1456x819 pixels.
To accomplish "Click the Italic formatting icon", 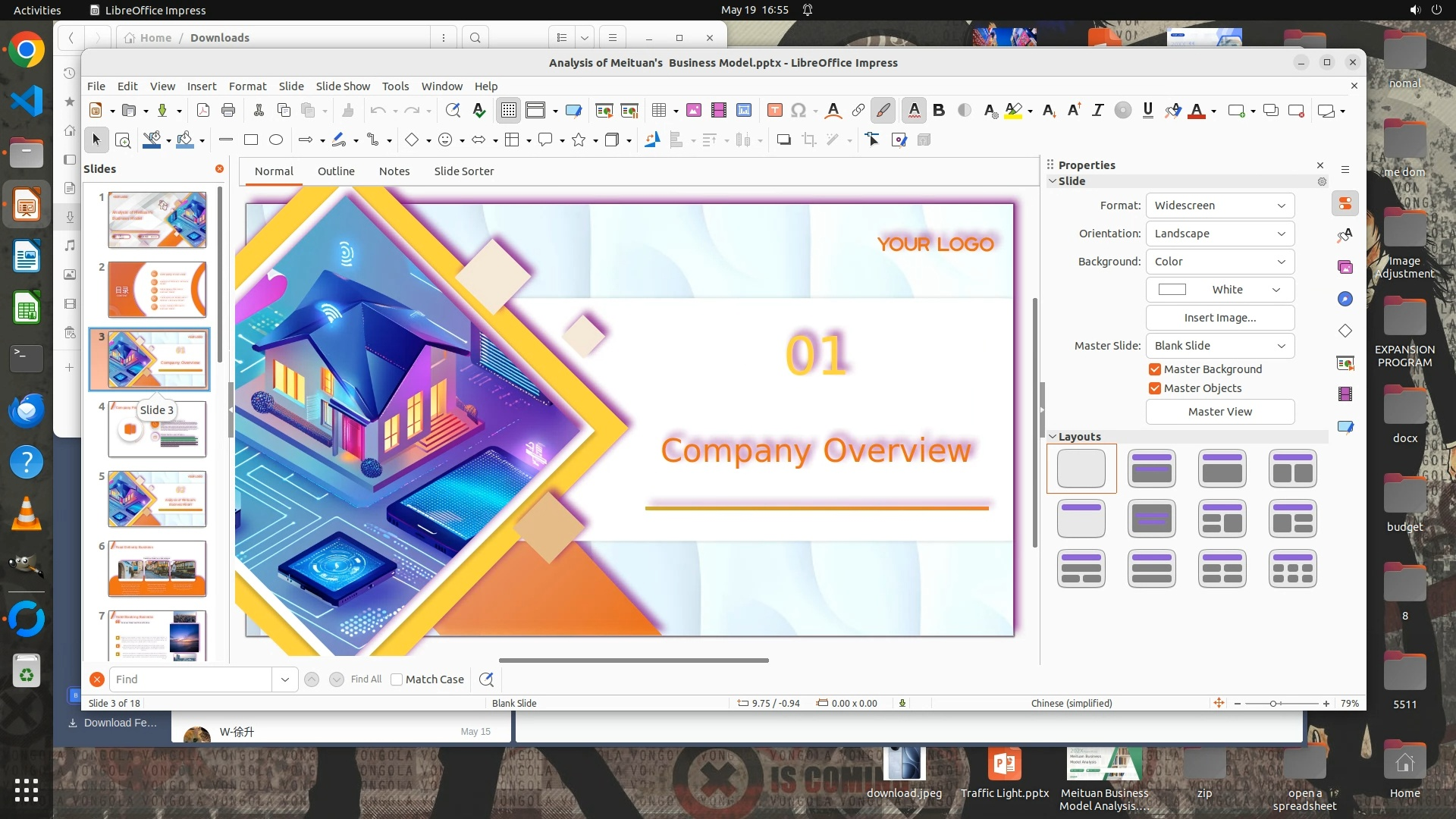I will point(1097,111).
